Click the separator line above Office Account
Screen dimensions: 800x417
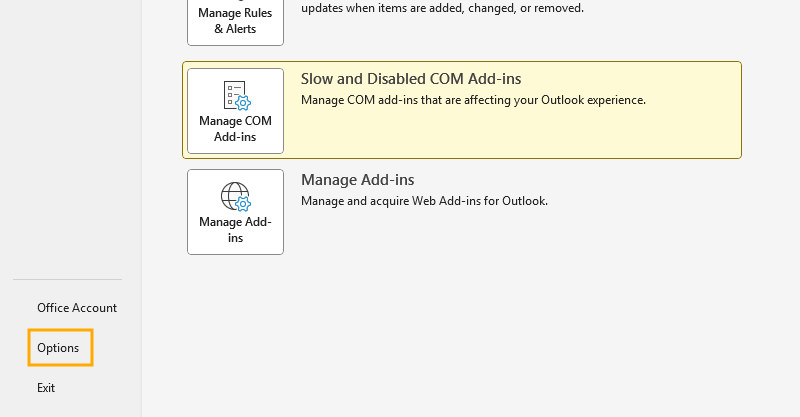[67, 279]
